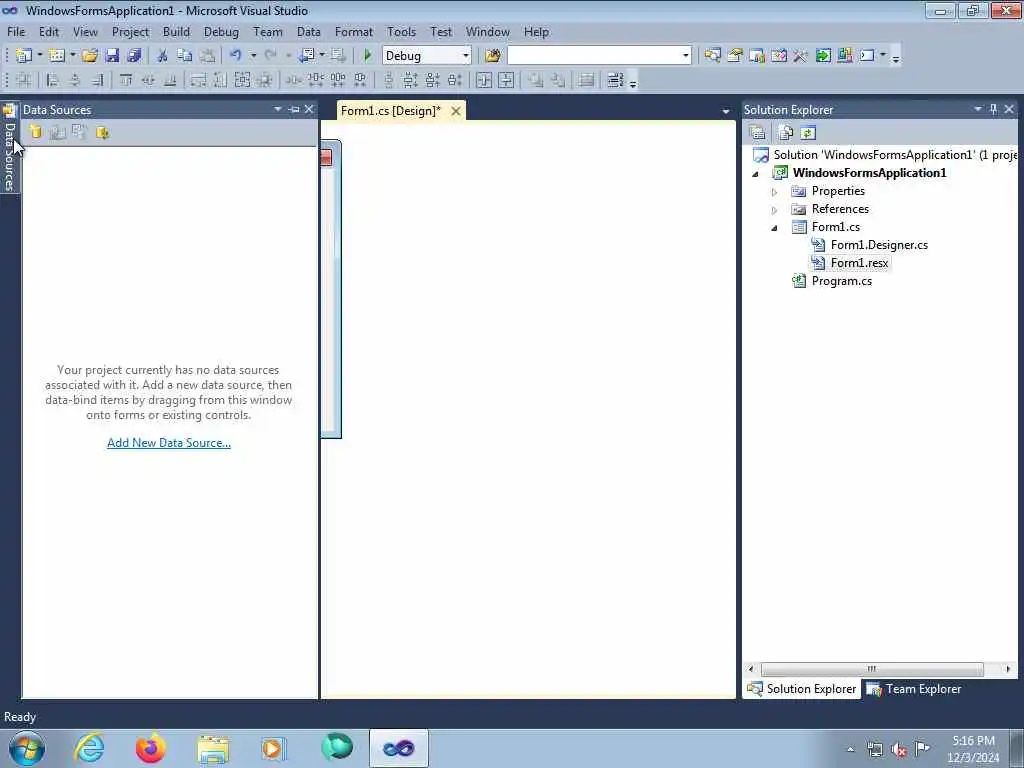Click the Align Tops layout icon

pos(126,80)
